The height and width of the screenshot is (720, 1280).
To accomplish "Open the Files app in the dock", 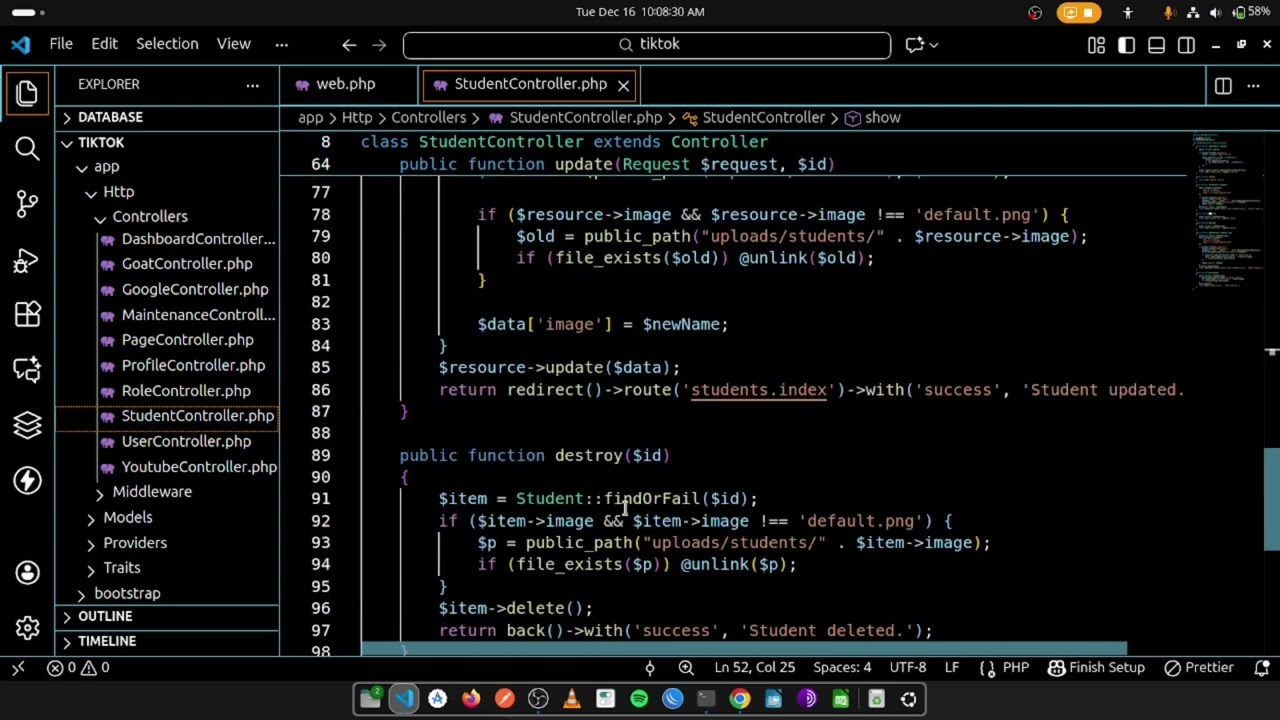I will (x=371, y=699).
